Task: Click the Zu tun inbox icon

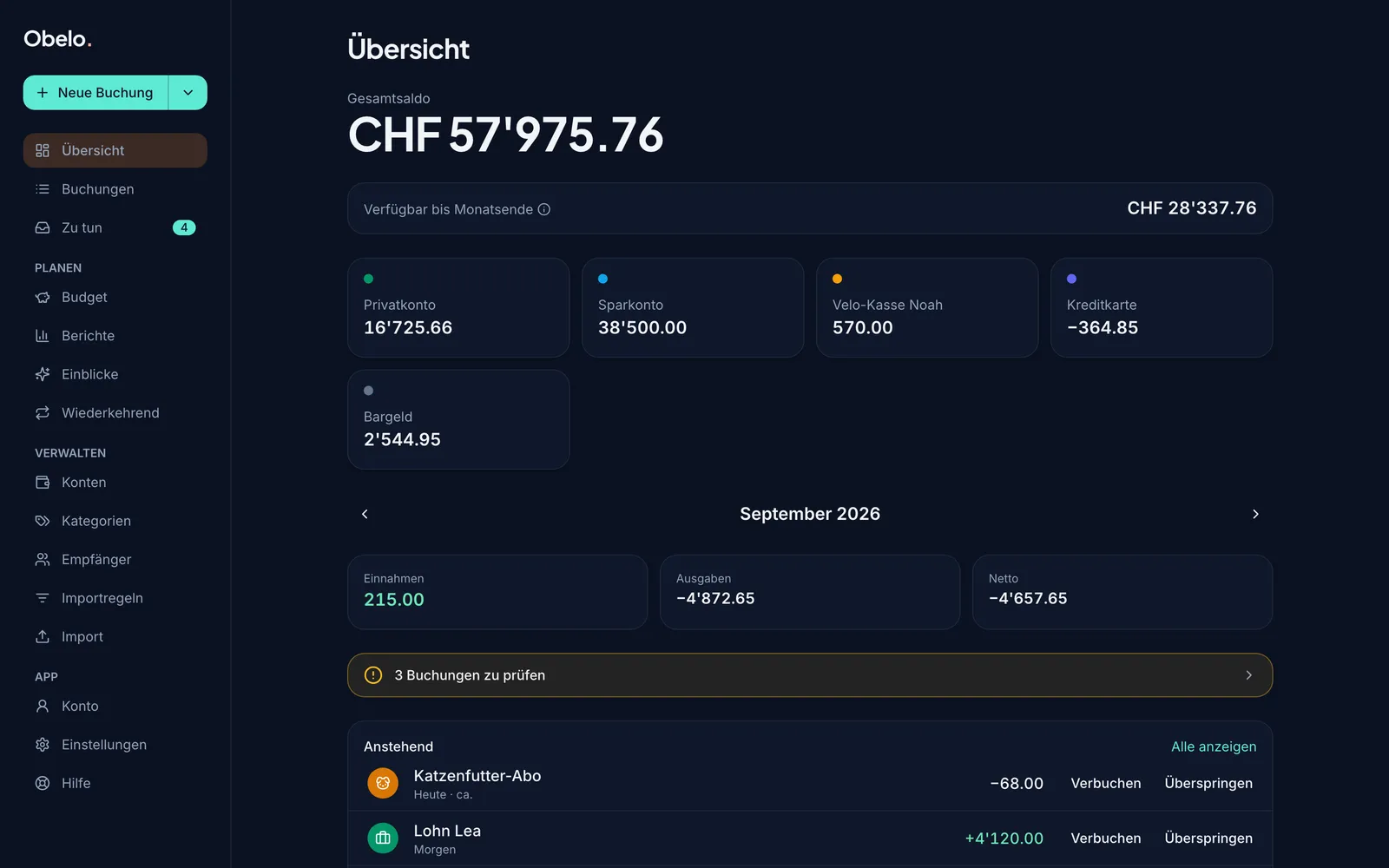Action: click(42, 227)
